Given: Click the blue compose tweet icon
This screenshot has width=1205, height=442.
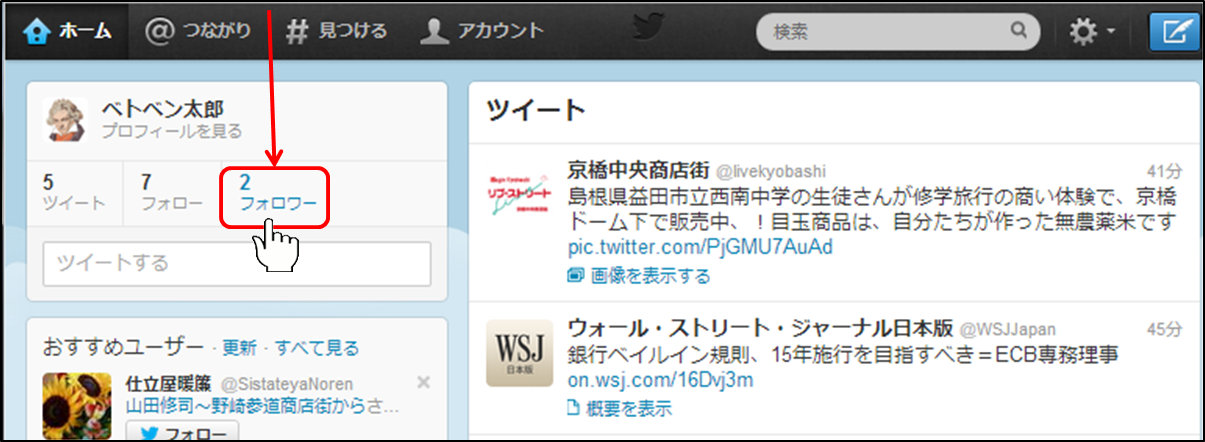Looking at the screenshot, I should pos(1172,32).
